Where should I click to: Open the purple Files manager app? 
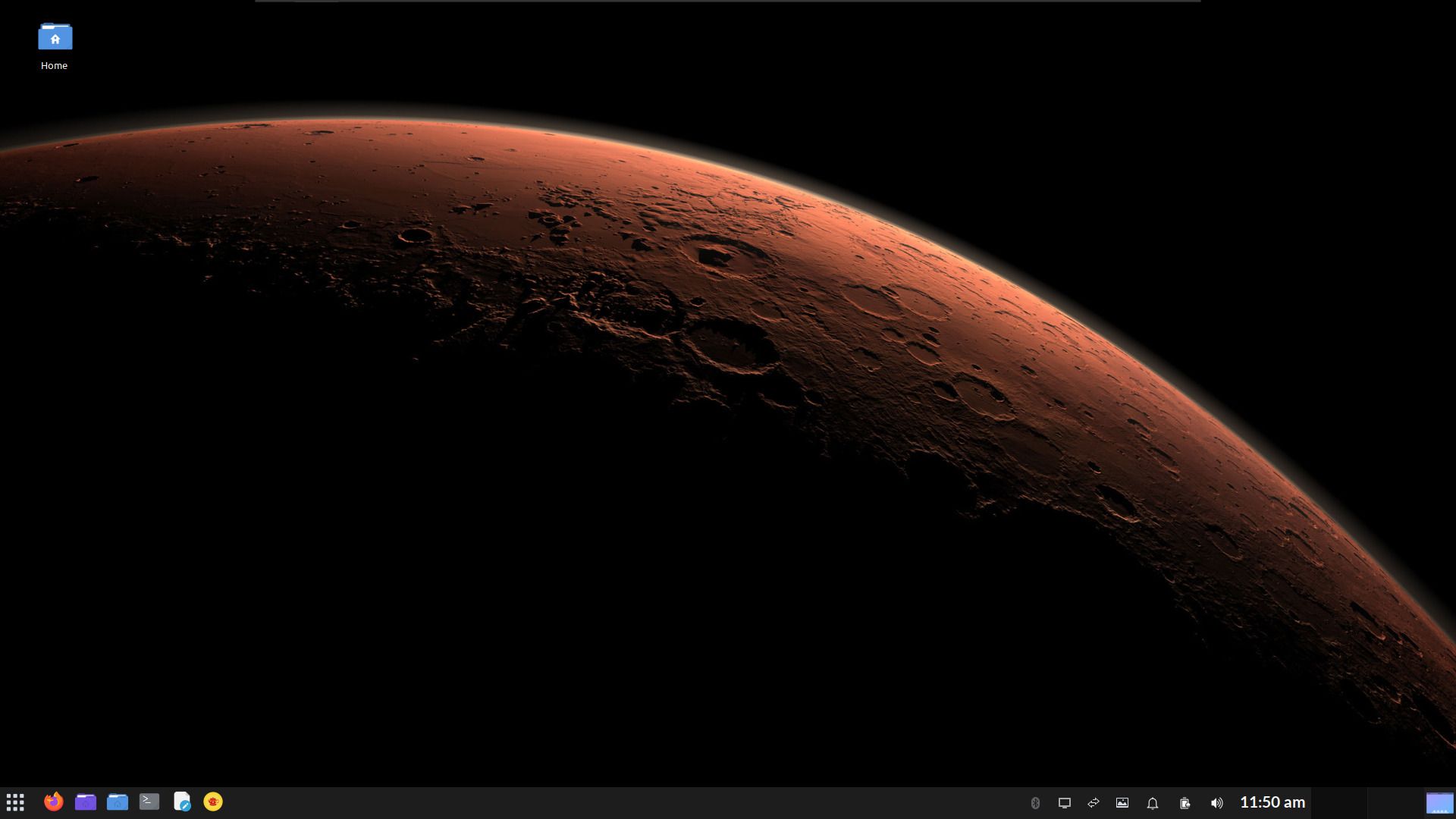click(86, 802)
